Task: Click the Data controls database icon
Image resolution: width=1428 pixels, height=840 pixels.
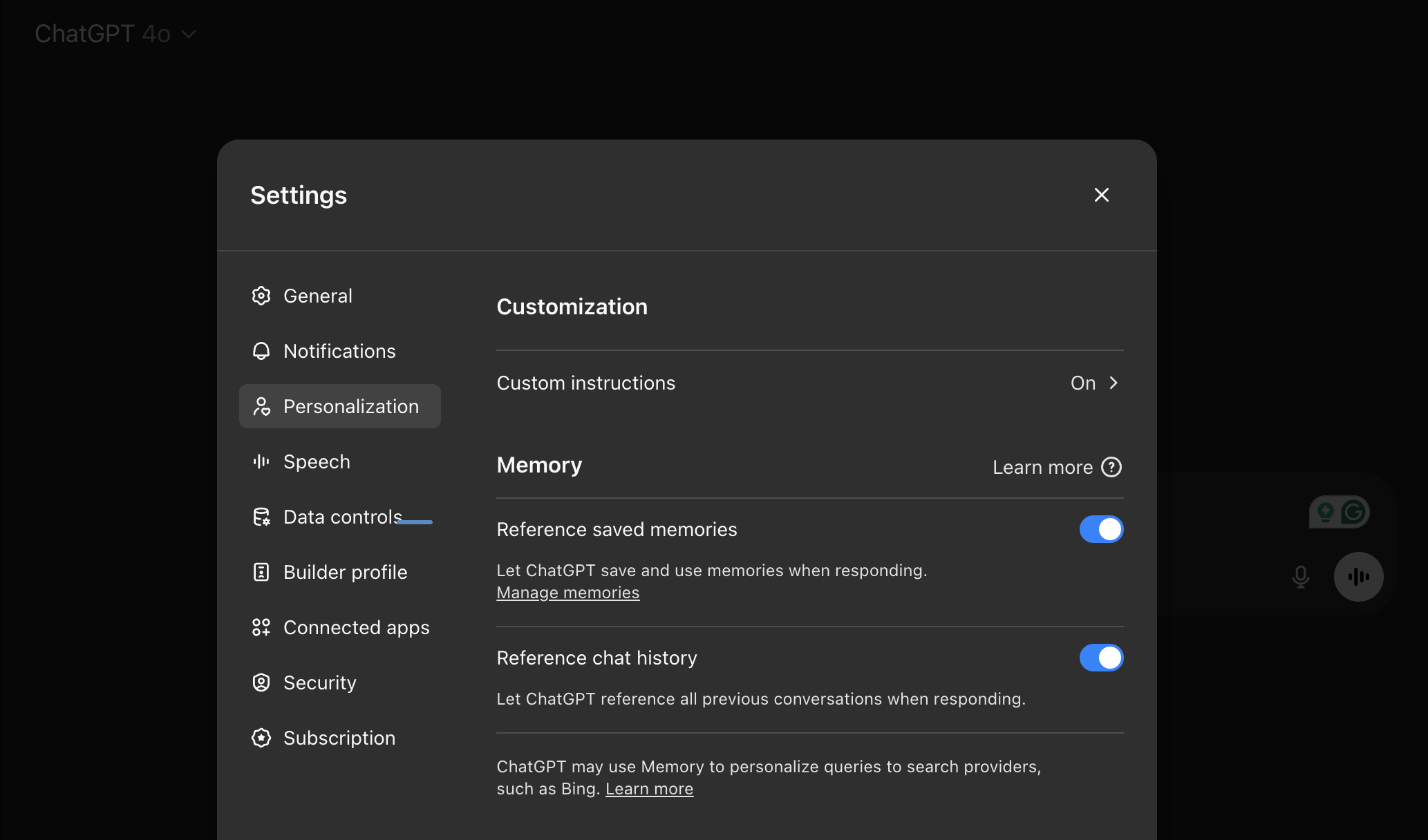Action: (x=261, y=517)
